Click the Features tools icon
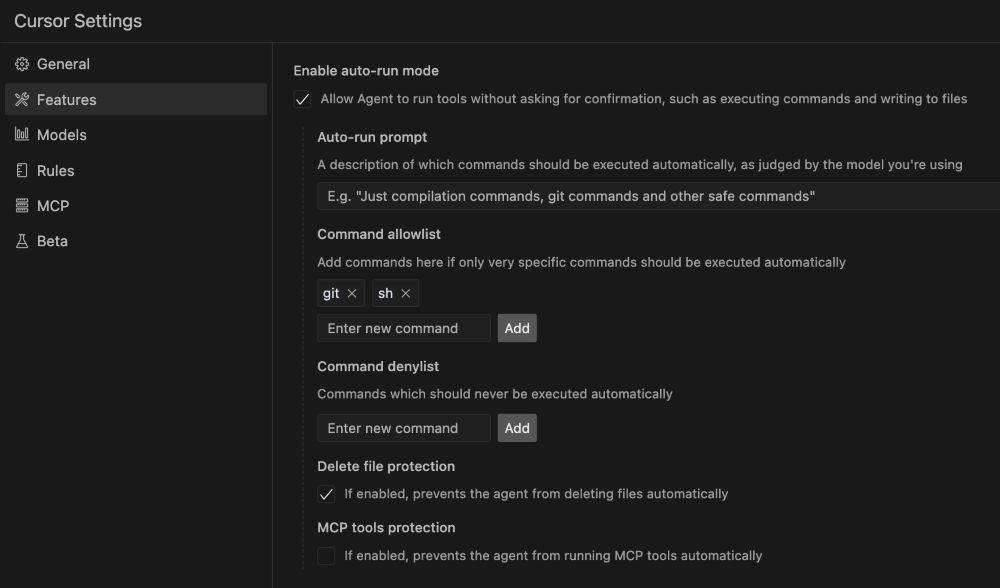Viewport: 1000px width, 588px height. [x=22, y=100]
